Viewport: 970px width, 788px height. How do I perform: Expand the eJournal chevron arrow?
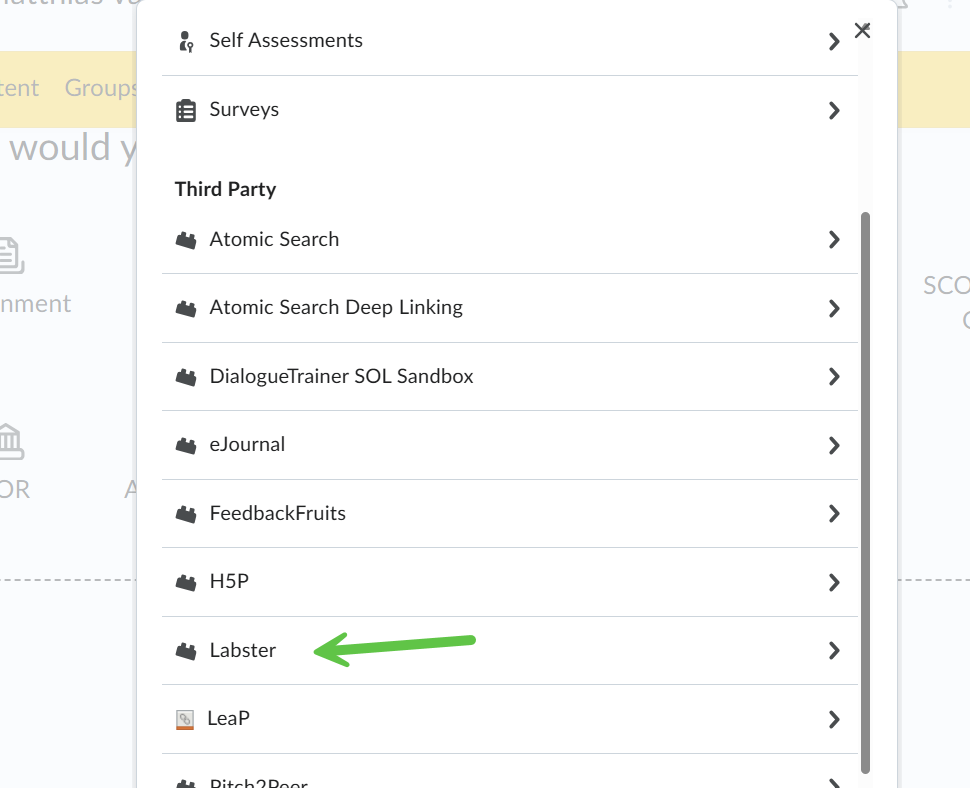point(834,445)
